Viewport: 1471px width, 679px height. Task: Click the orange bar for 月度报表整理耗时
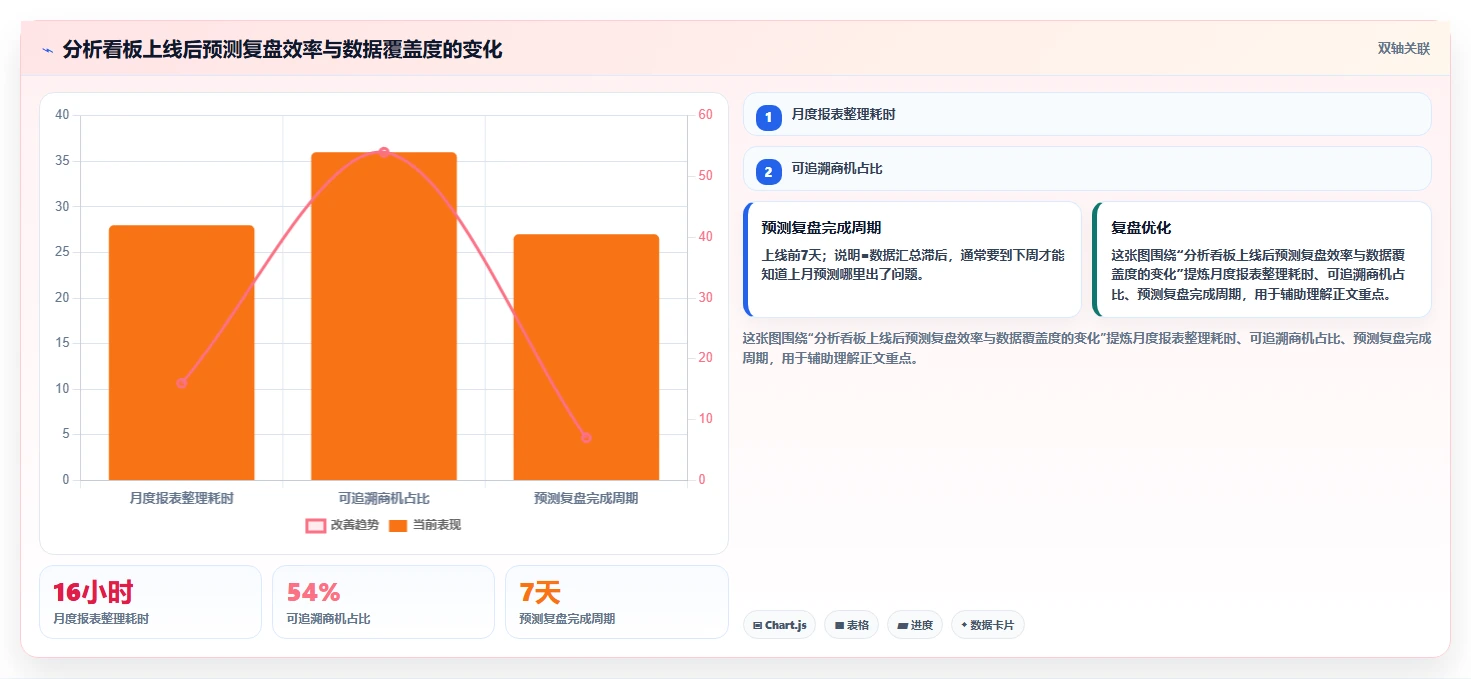(x=181, y=353)
